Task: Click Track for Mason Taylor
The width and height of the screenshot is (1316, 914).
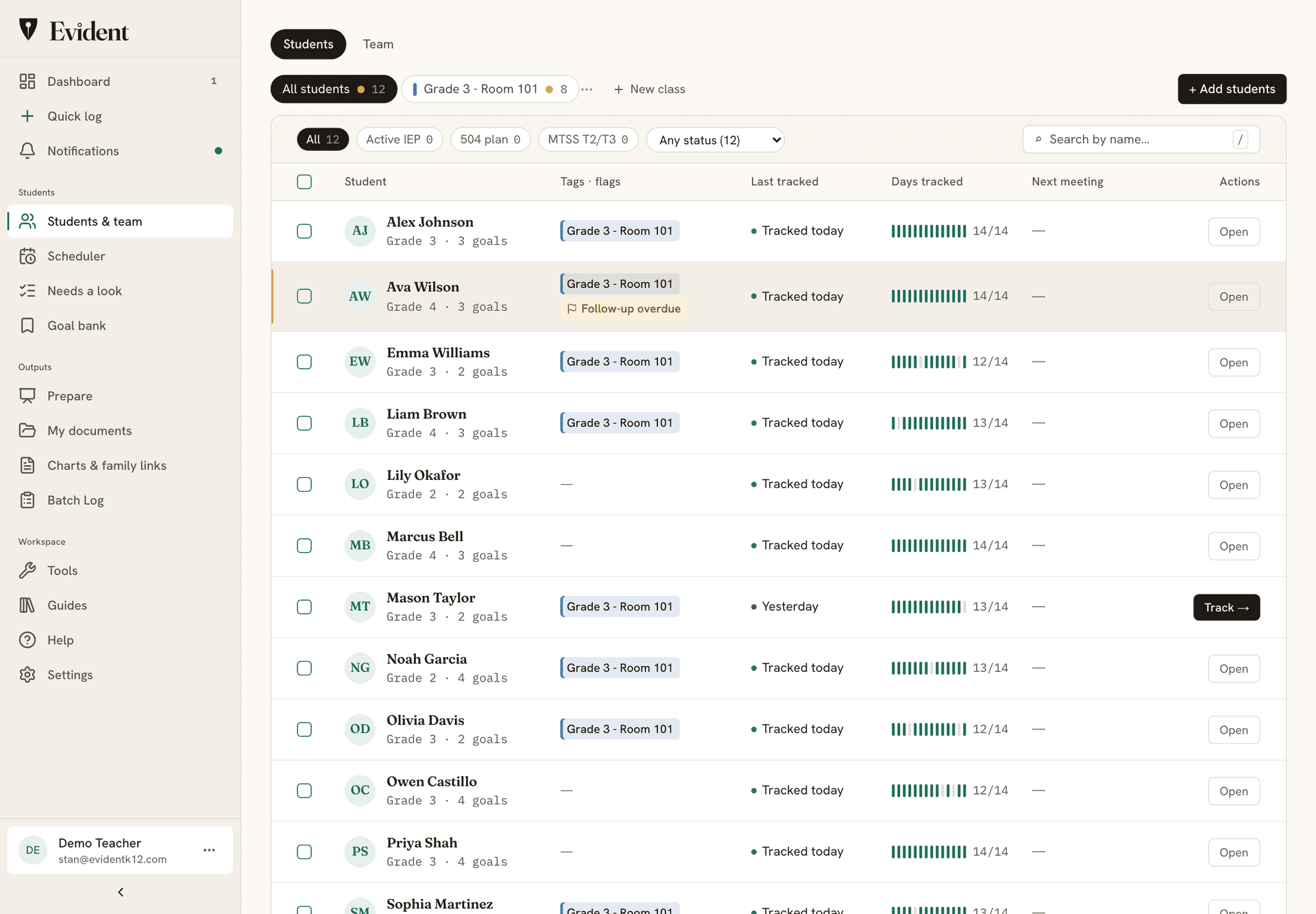Action: (x=1226, y=608)
